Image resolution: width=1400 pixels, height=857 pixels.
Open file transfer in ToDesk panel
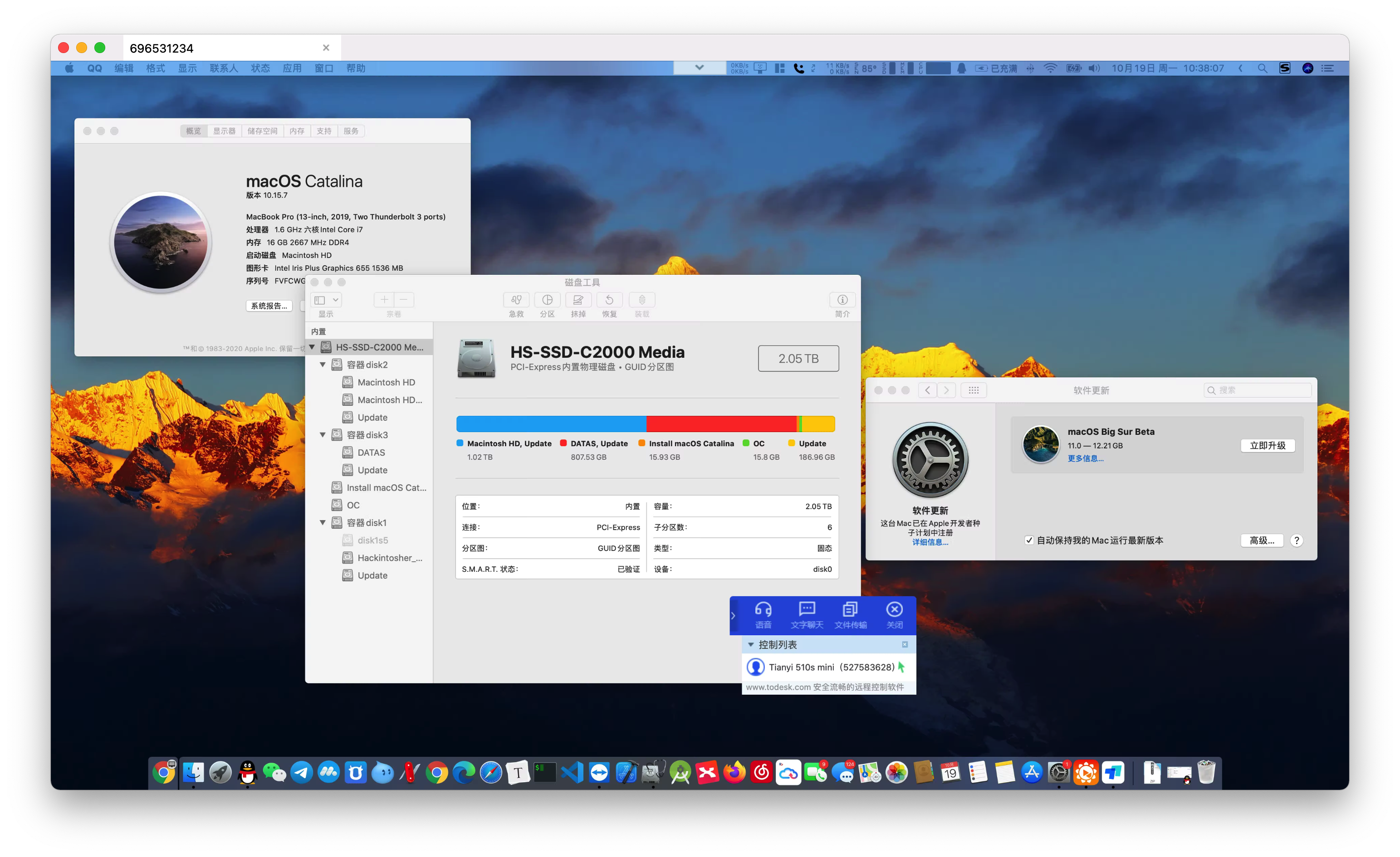pyautogui.click(x=851, y=616)
